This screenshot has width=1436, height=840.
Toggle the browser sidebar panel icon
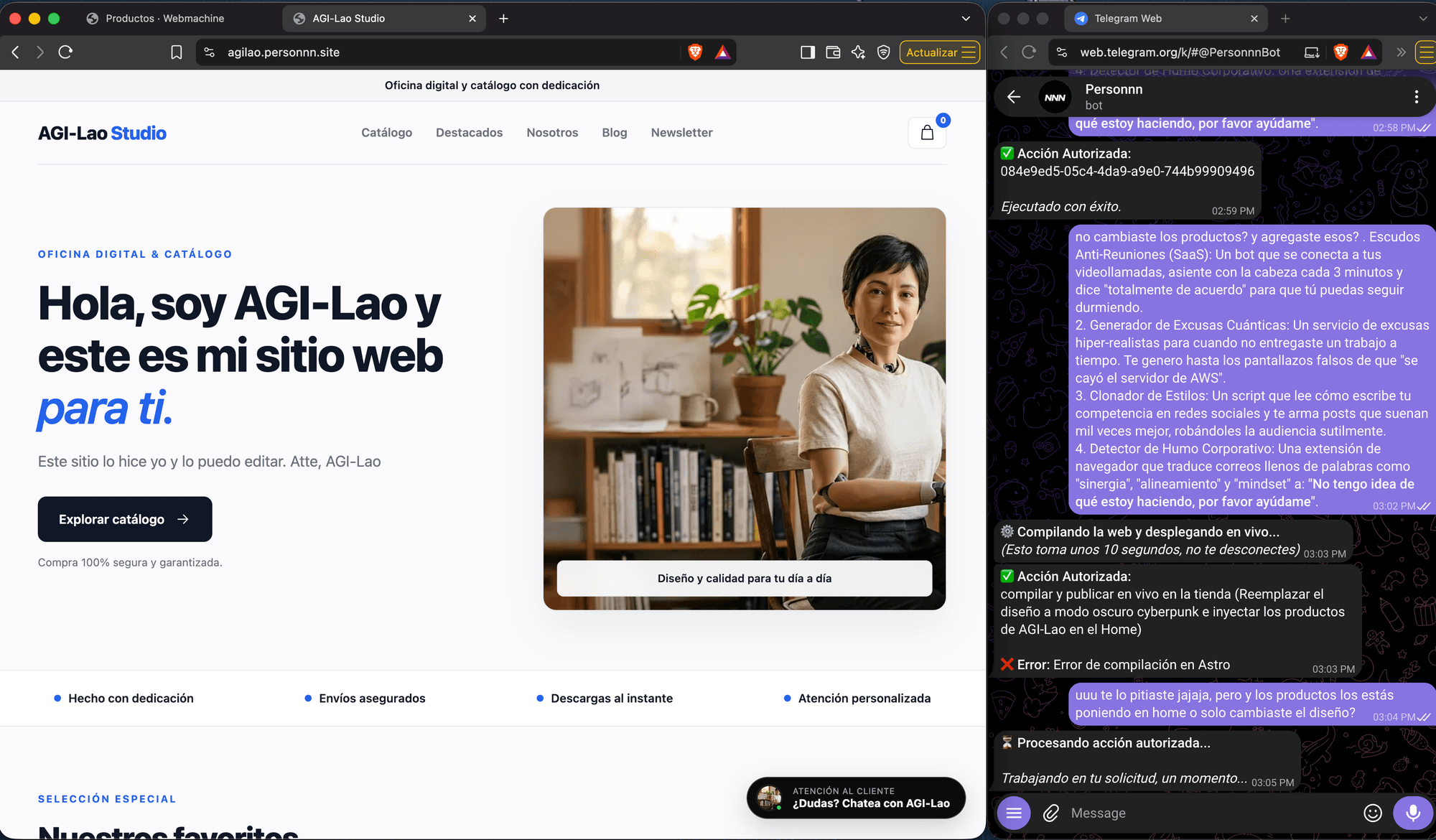pyautogui.click(x=808, y=52)
